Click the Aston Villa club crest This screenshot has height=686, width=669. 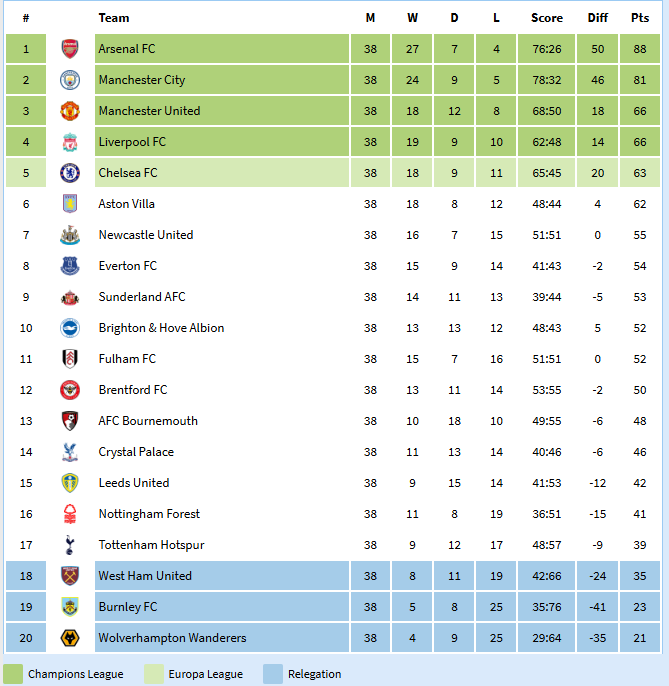pos(69,204)
